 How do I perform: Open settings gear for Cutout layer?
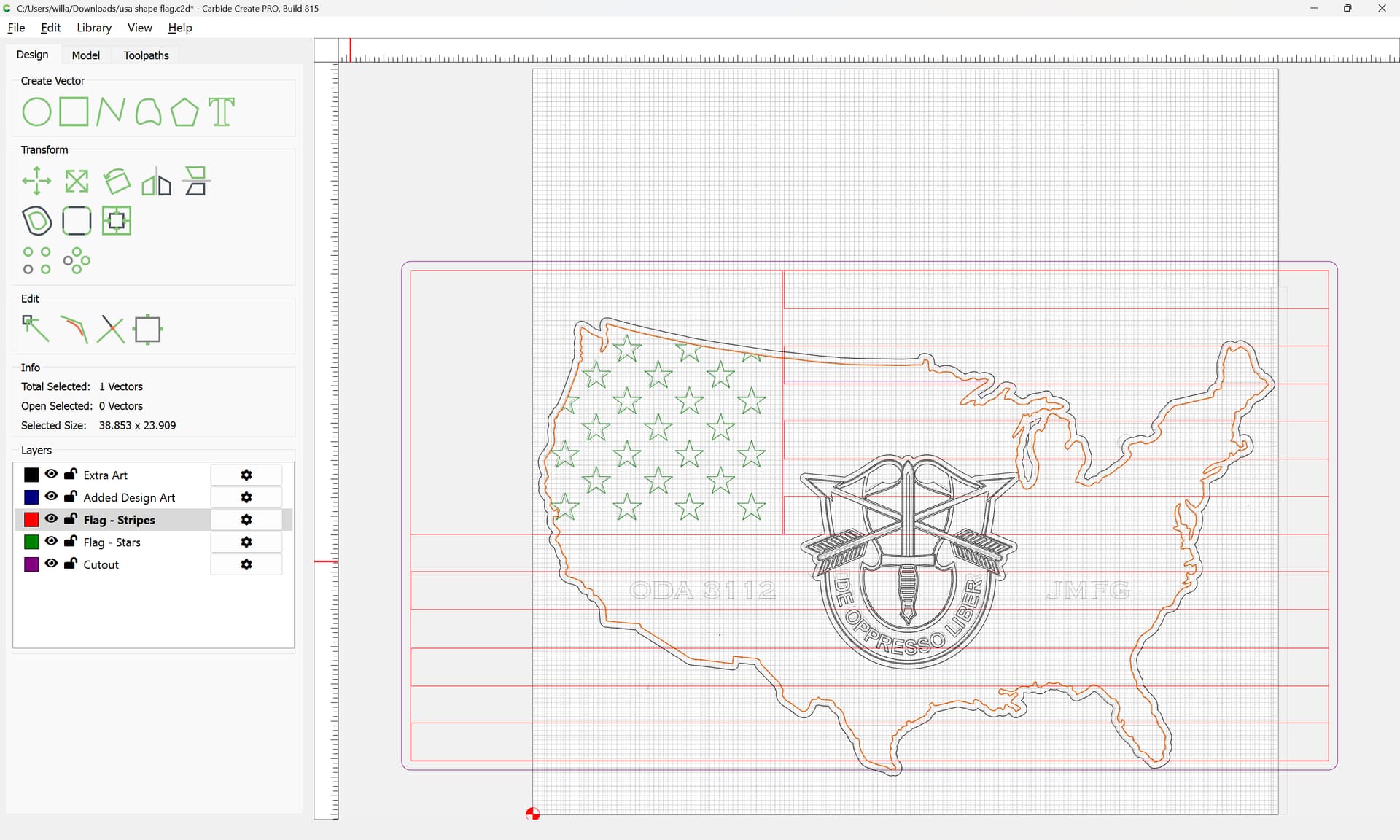(246, 565)
